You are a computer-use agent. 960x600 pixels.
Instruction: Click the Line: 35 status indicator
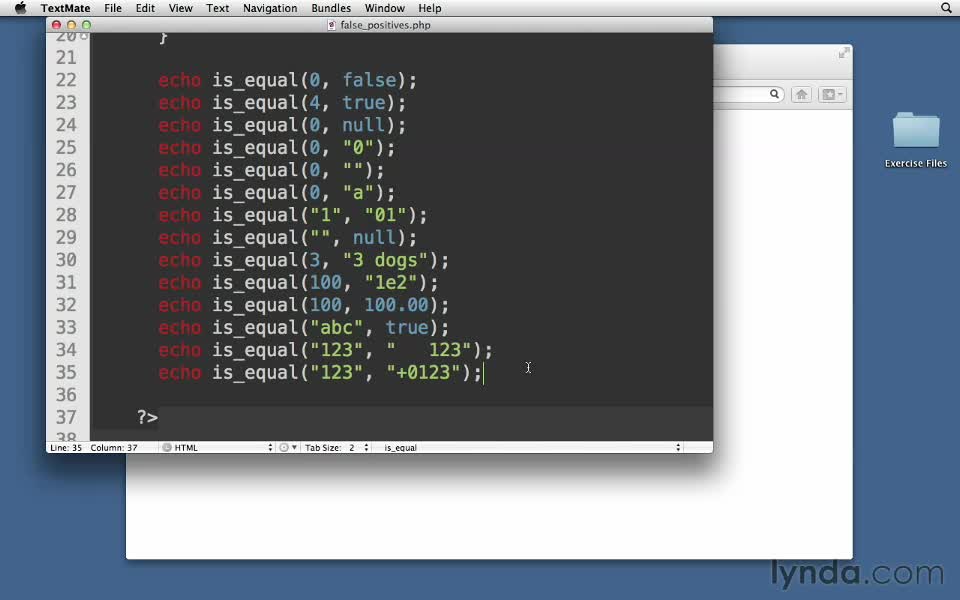tap(66, 448)
